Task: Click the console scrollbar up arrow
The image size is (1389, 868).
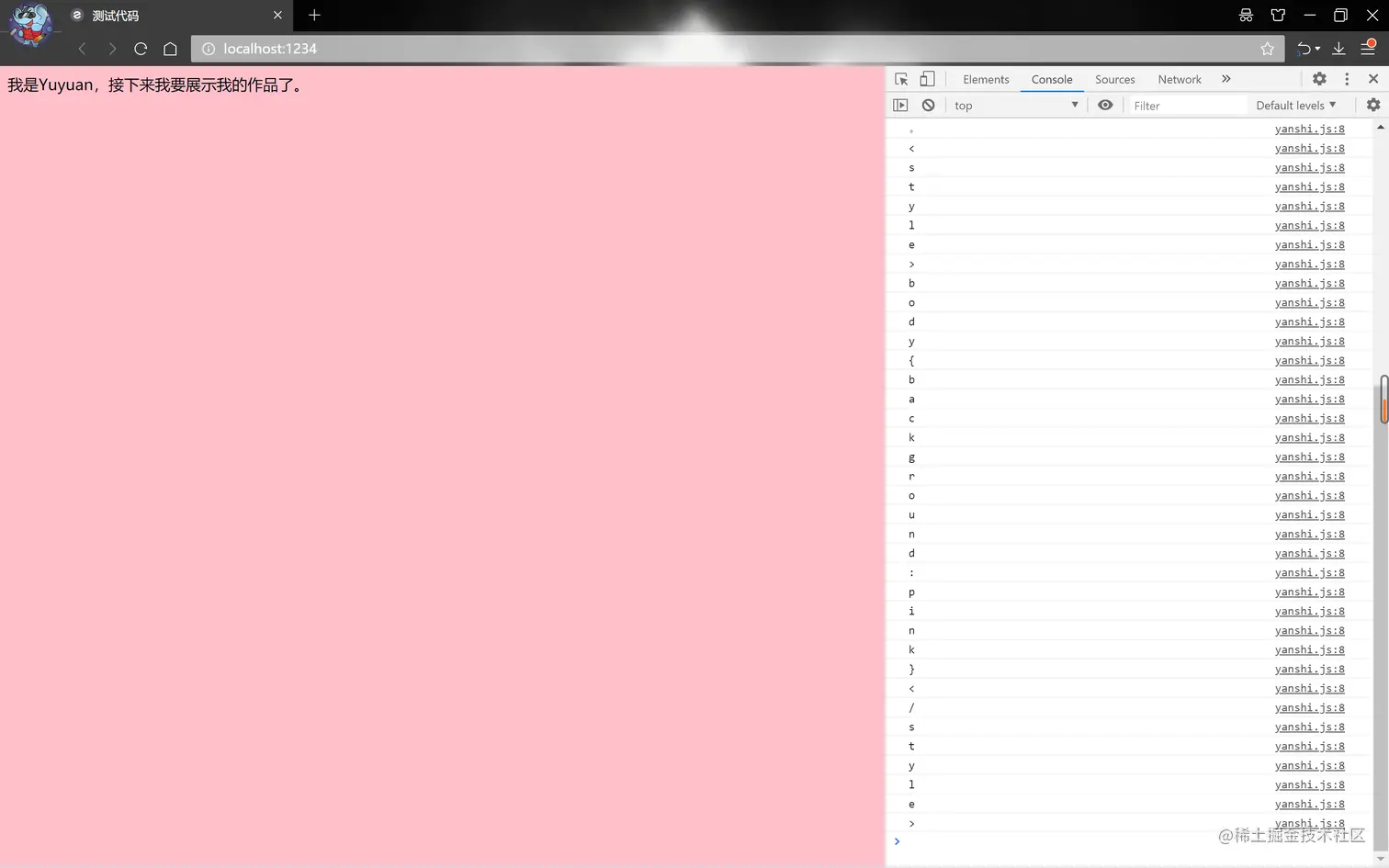Action: tap(1381, 127)
